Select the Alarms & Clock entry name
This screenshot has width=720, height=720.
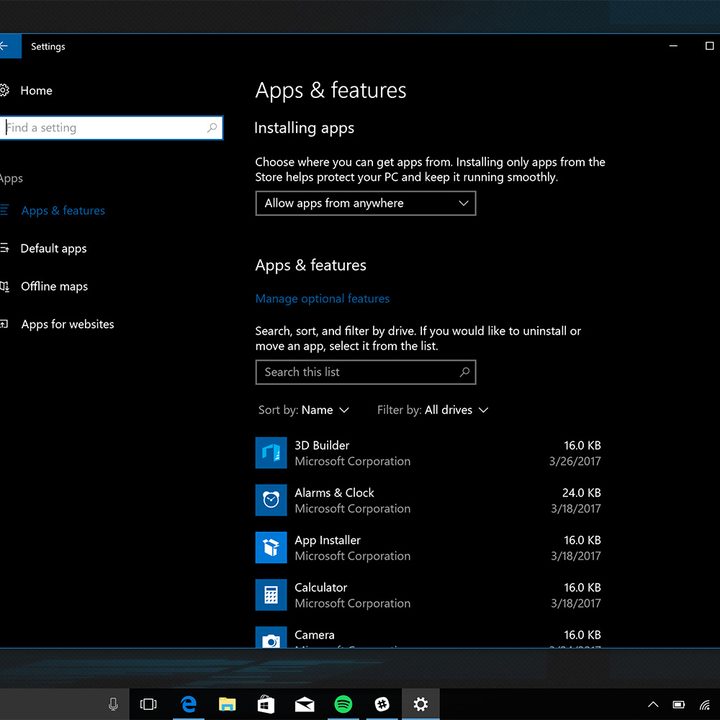coord(334,492)
